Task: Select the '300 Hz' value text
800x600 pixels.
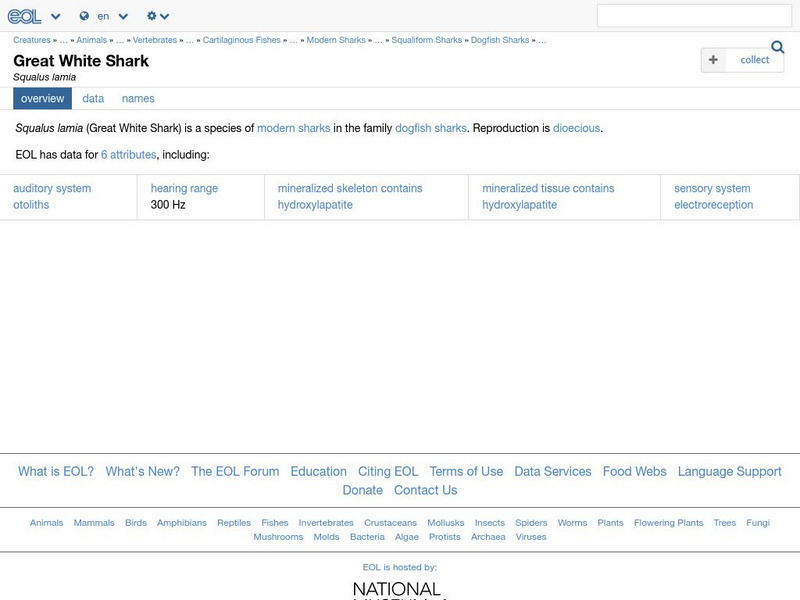Action: 168,205
